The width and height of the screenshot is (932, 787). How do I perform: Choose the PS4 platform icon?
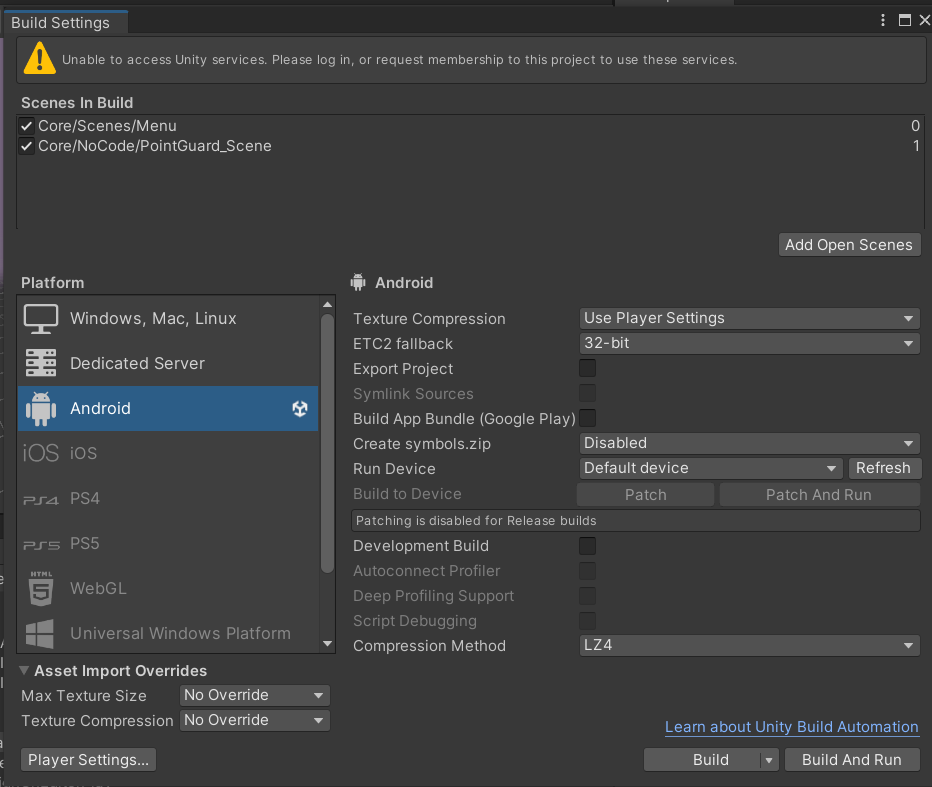pyautogui.click(x=41, y=499)
